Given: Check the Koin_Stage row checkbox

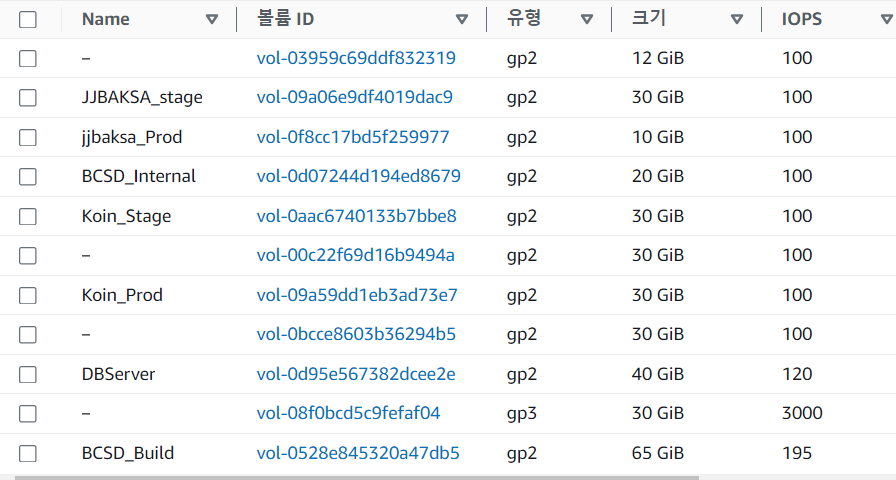Looking at the screenshot, I should click(x=27, y=217).
